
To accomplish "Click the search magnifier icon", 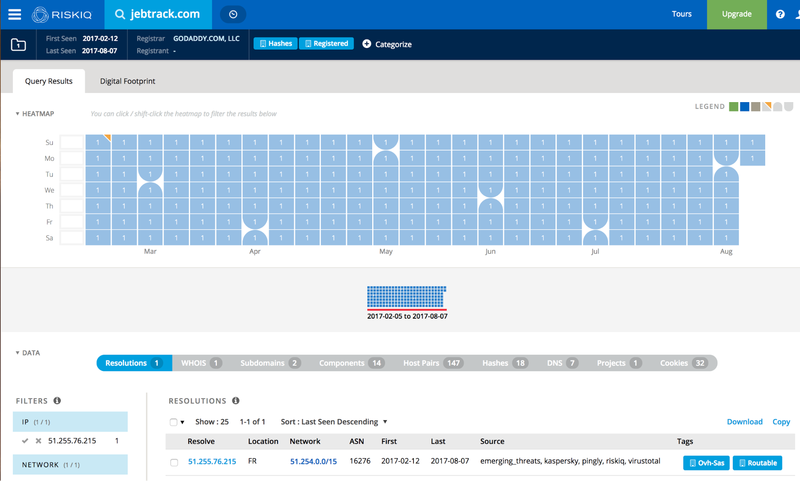I will pyautogui.click(x=120, y=14).
